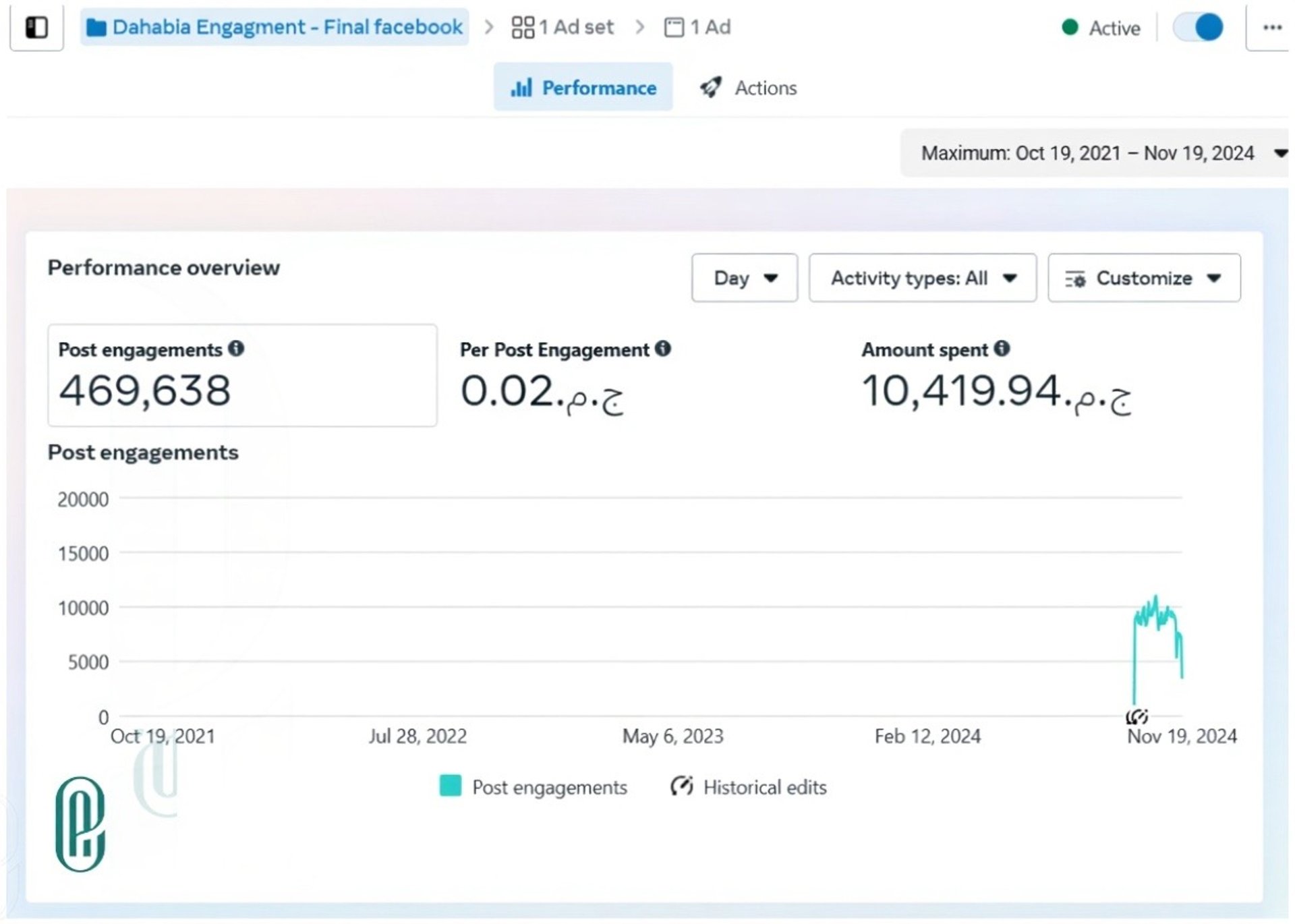Expand Activity types: All dropdown

[922, 278]
